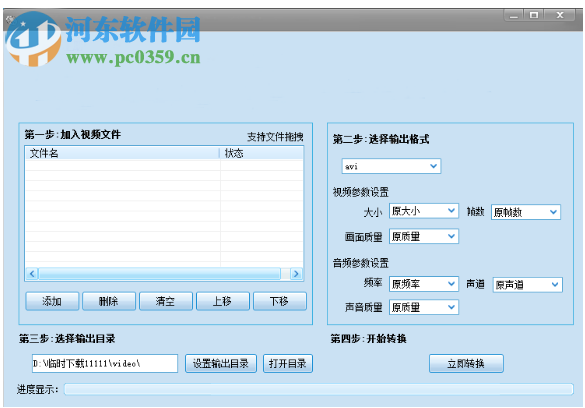Viewport: 585px width, 408px height.
Task: Click the 第二步:选择输出格式 heading
Action: [x=381, y=139]
